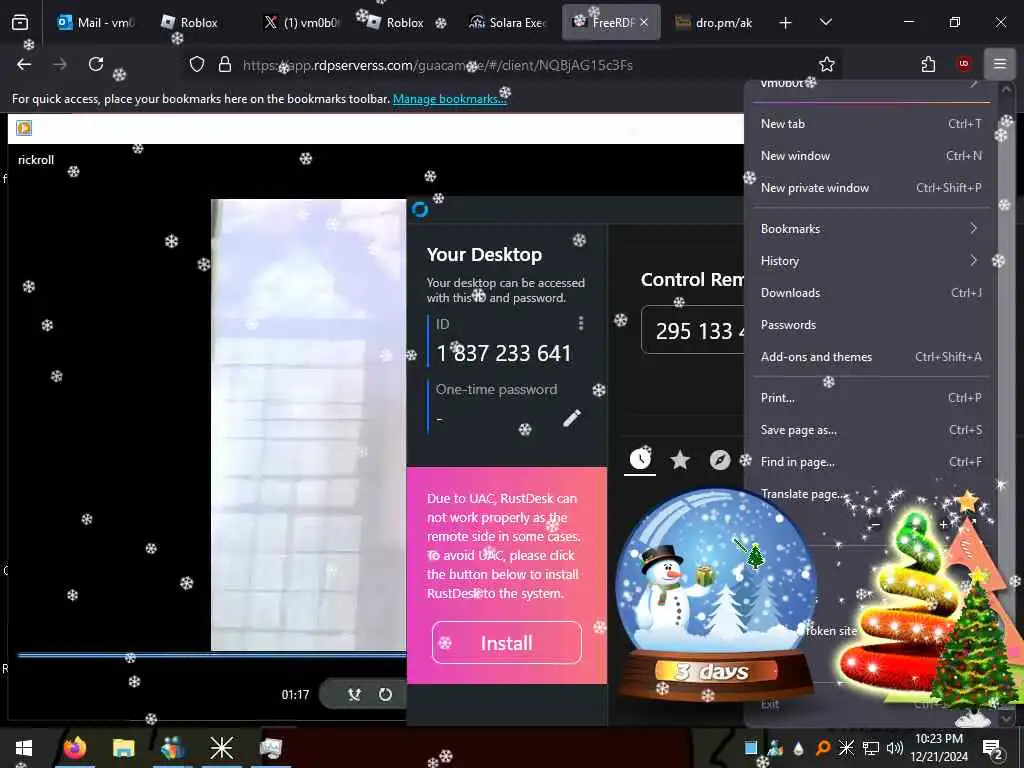1024x768 pixels.
Task: Click the repeat button in media player
Action: tap(385, 694)
